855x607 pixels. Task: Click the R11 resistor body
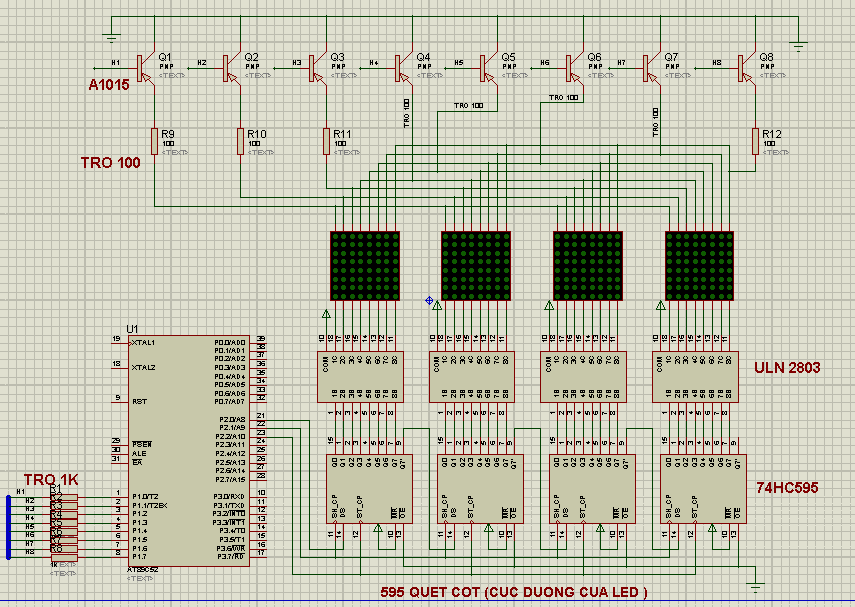(327, 141)
